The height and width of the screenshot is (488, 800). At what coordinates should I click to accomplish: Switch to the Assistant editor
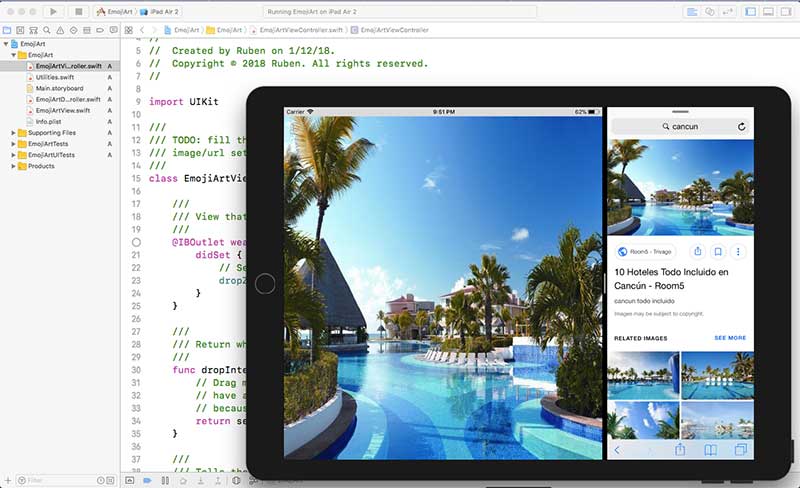point(710,11)
